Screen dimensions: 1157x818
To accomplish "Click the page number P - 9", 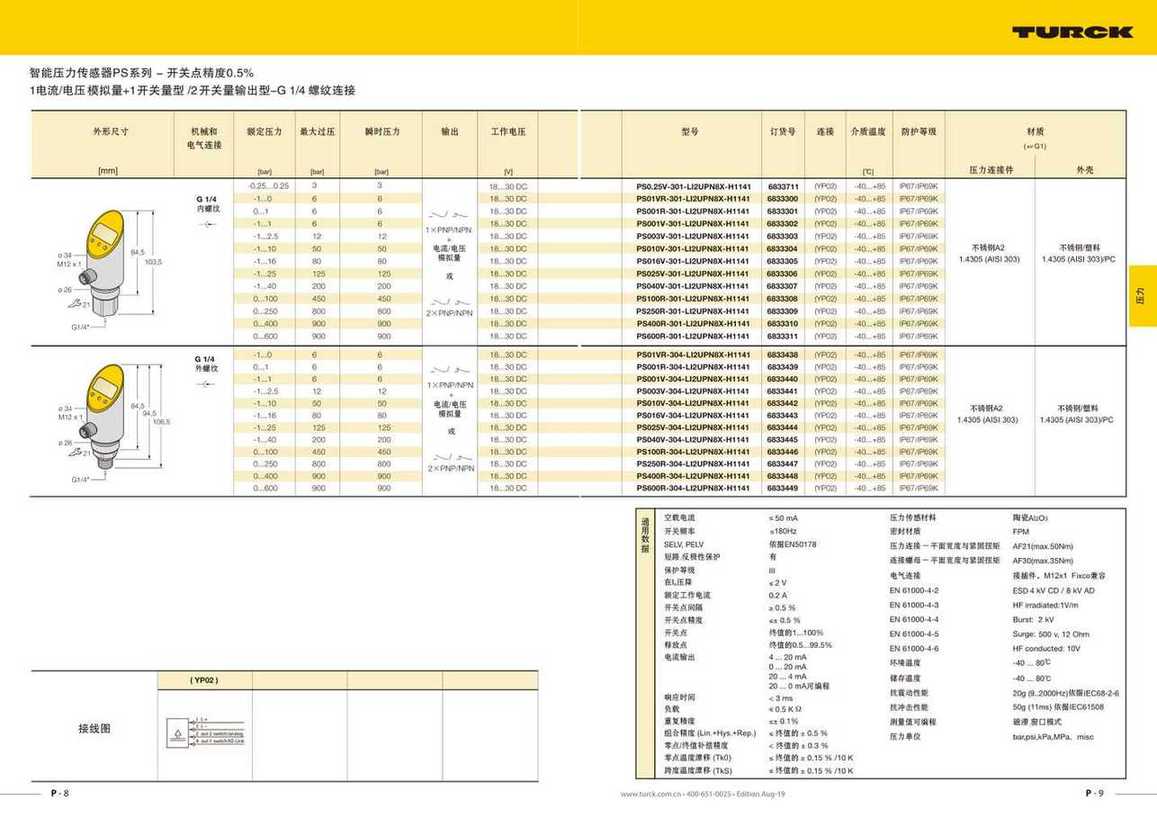I will (1094, 793).
